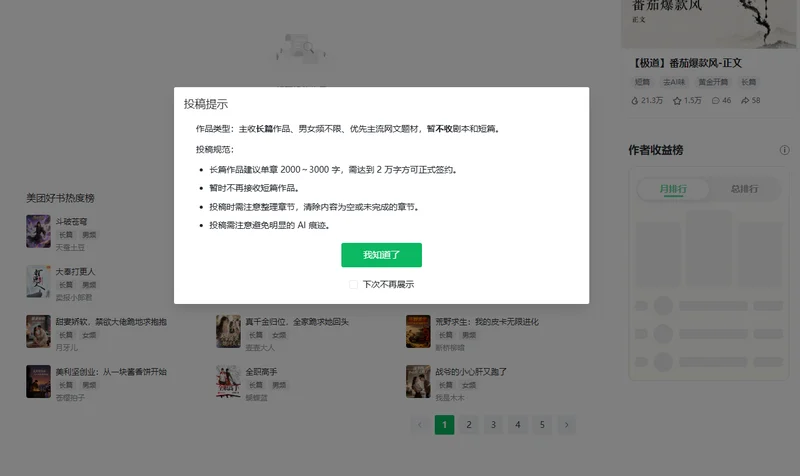Click the 作者收益榜 heading

(x=656, y=150)
